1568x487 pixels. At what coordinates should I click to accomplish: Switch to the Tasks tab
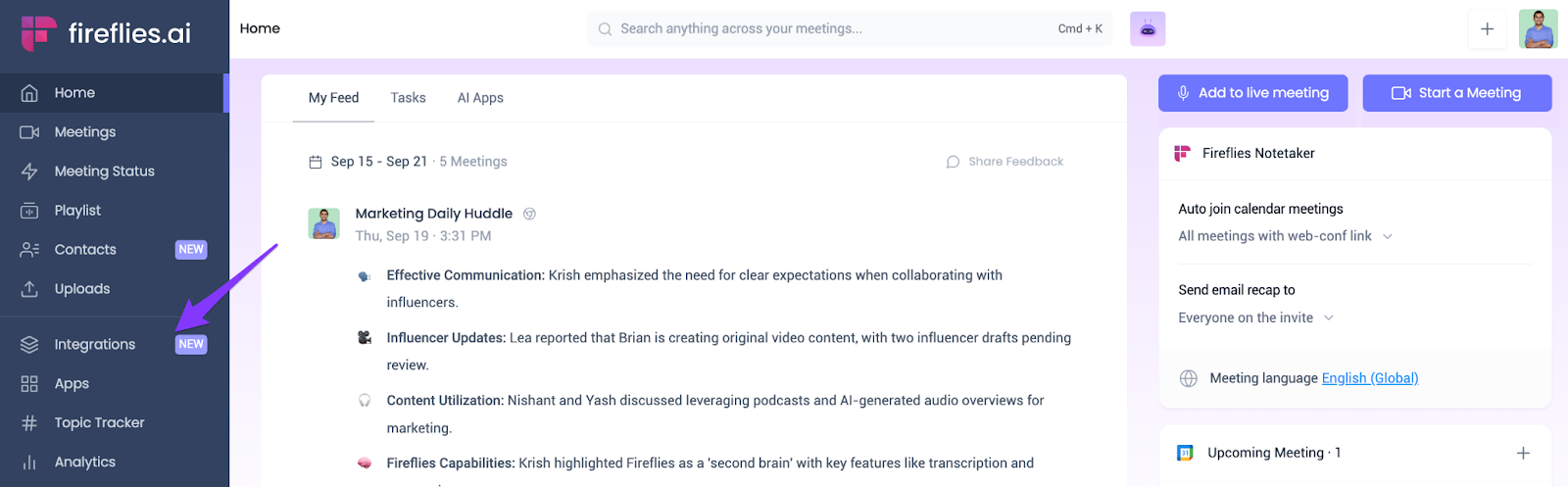coord(408,98)
